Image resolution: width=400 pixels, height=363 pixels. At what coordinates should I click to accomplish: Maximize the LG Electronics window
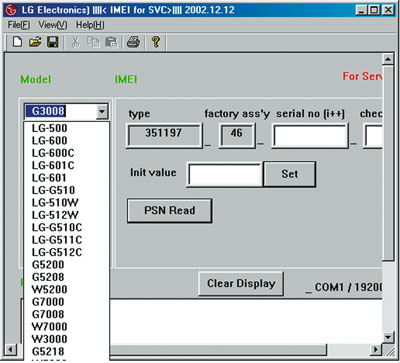pyautogui.click(x=375, y=10)
